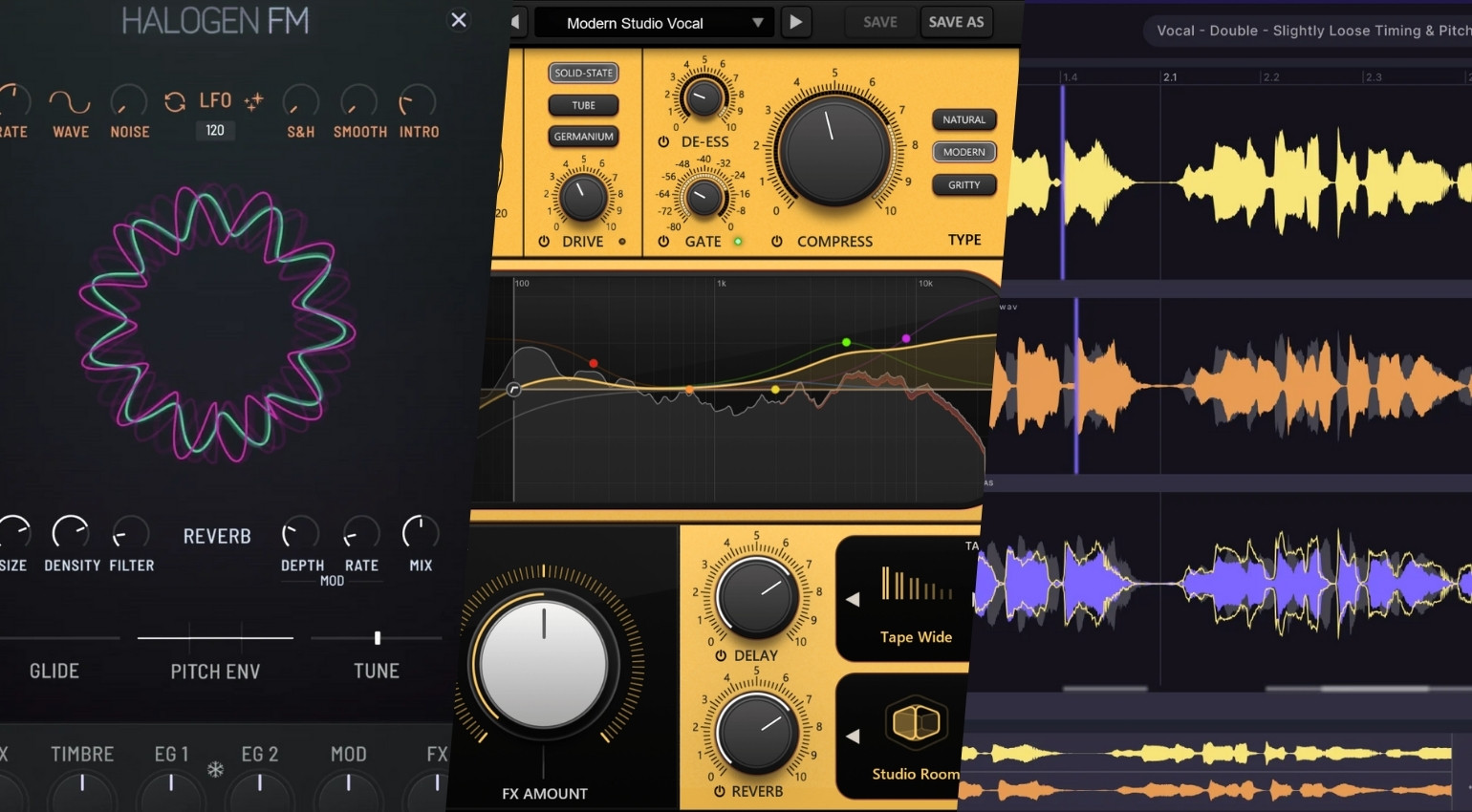Screen dimensions: 1472x812
Task: Toggle the DE-ESS power button
Action: tap(663, 141)
